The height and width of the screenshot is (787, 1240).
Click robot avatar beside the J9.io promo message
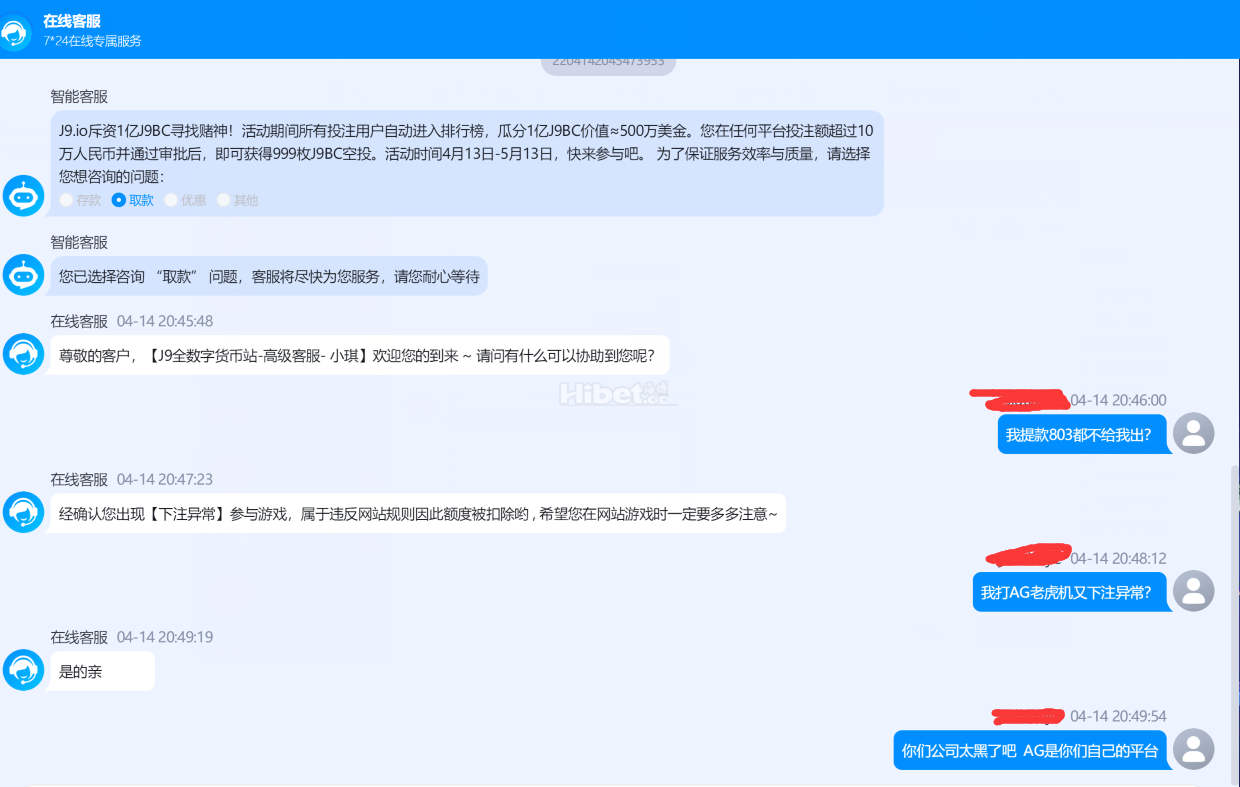[23, 196]
